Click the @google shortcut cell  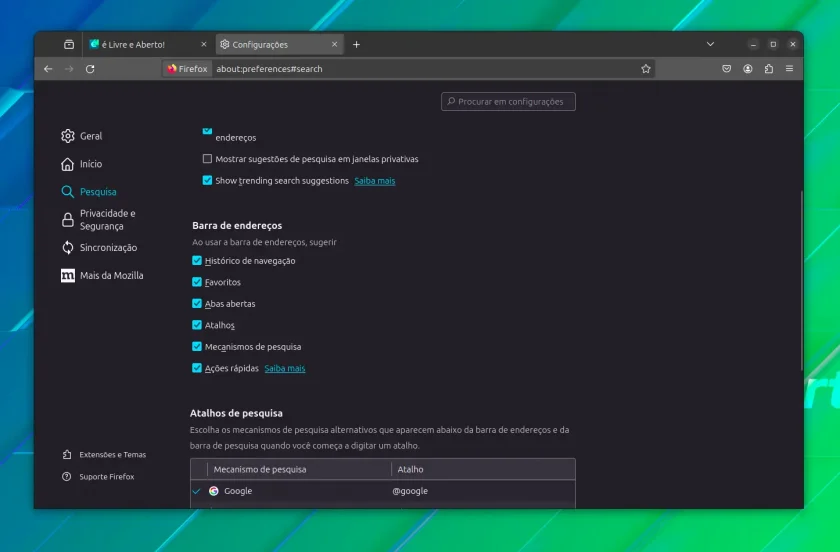[x=410, y=491]
